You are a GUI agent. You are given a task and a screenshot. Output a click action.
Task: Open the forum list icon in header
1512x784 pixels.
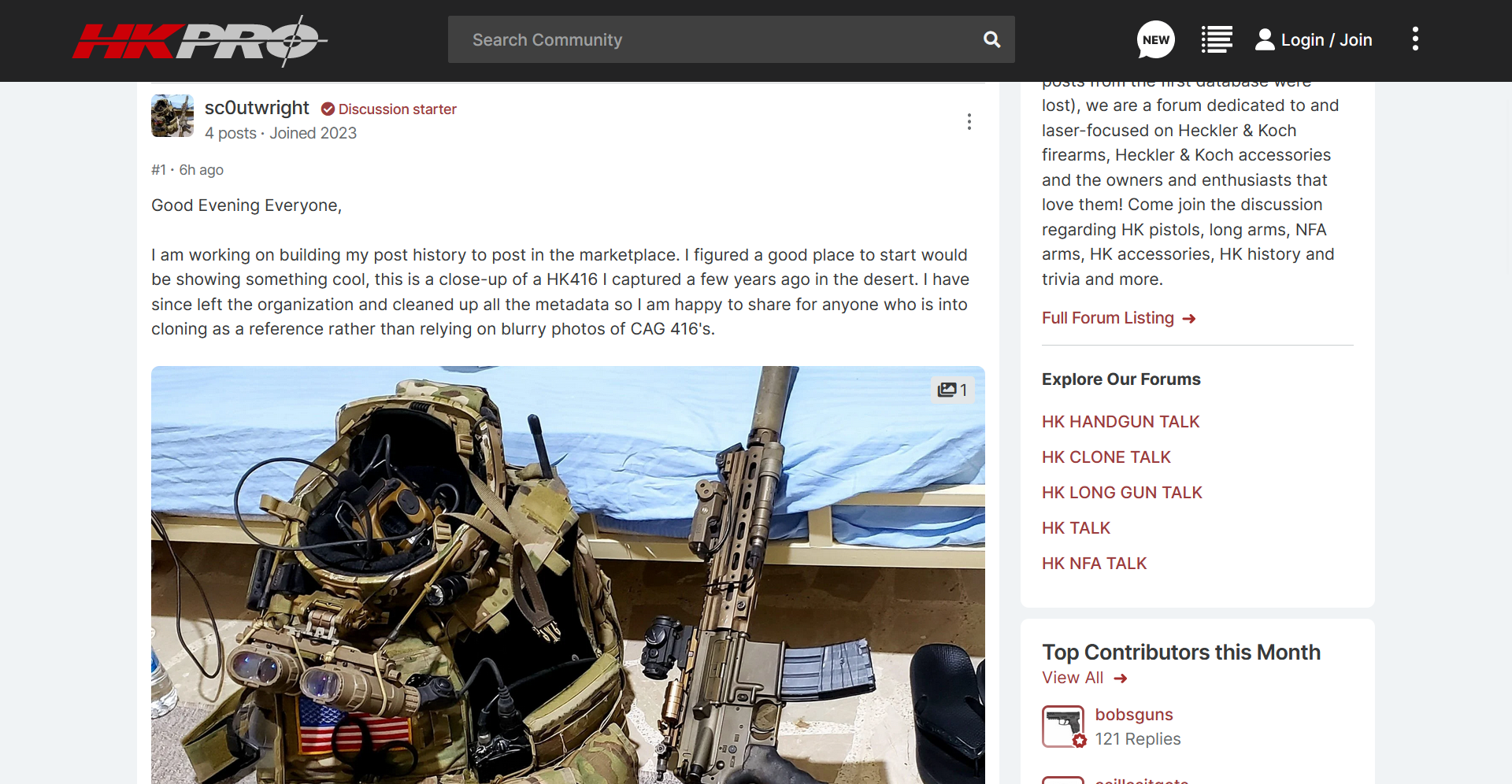coord(1217,39)
